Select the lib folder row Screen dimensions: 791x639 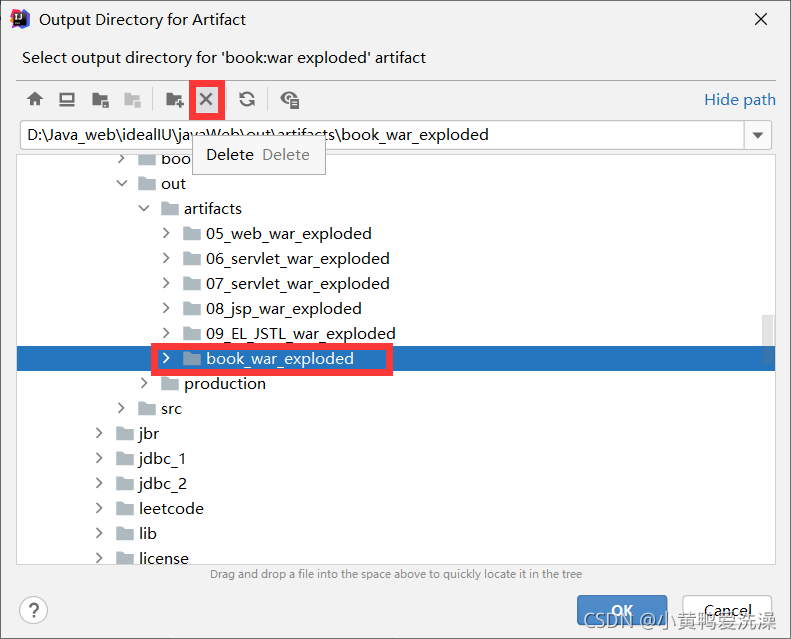coord(396,533)
